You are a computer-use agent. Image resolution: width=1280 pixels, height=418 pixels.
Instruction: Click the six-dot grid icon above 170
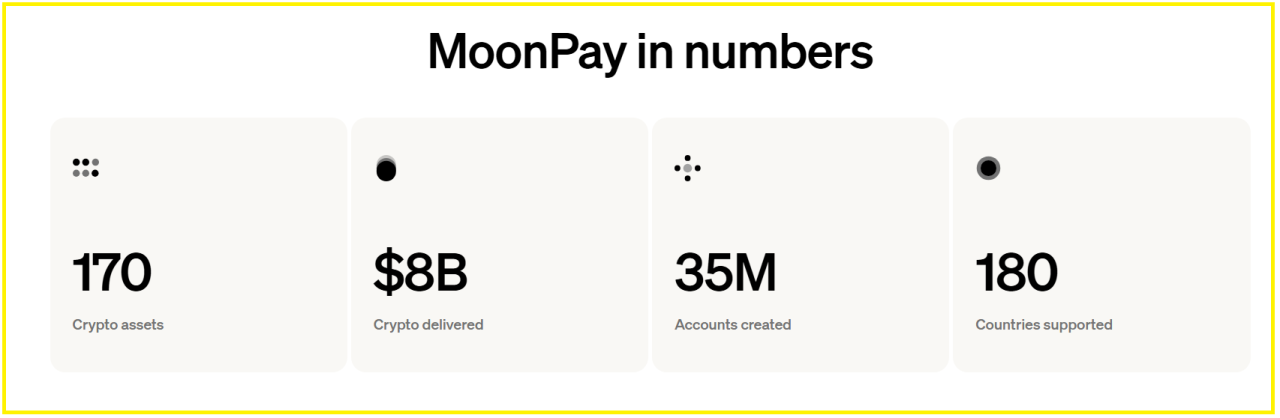pos(86,168)
